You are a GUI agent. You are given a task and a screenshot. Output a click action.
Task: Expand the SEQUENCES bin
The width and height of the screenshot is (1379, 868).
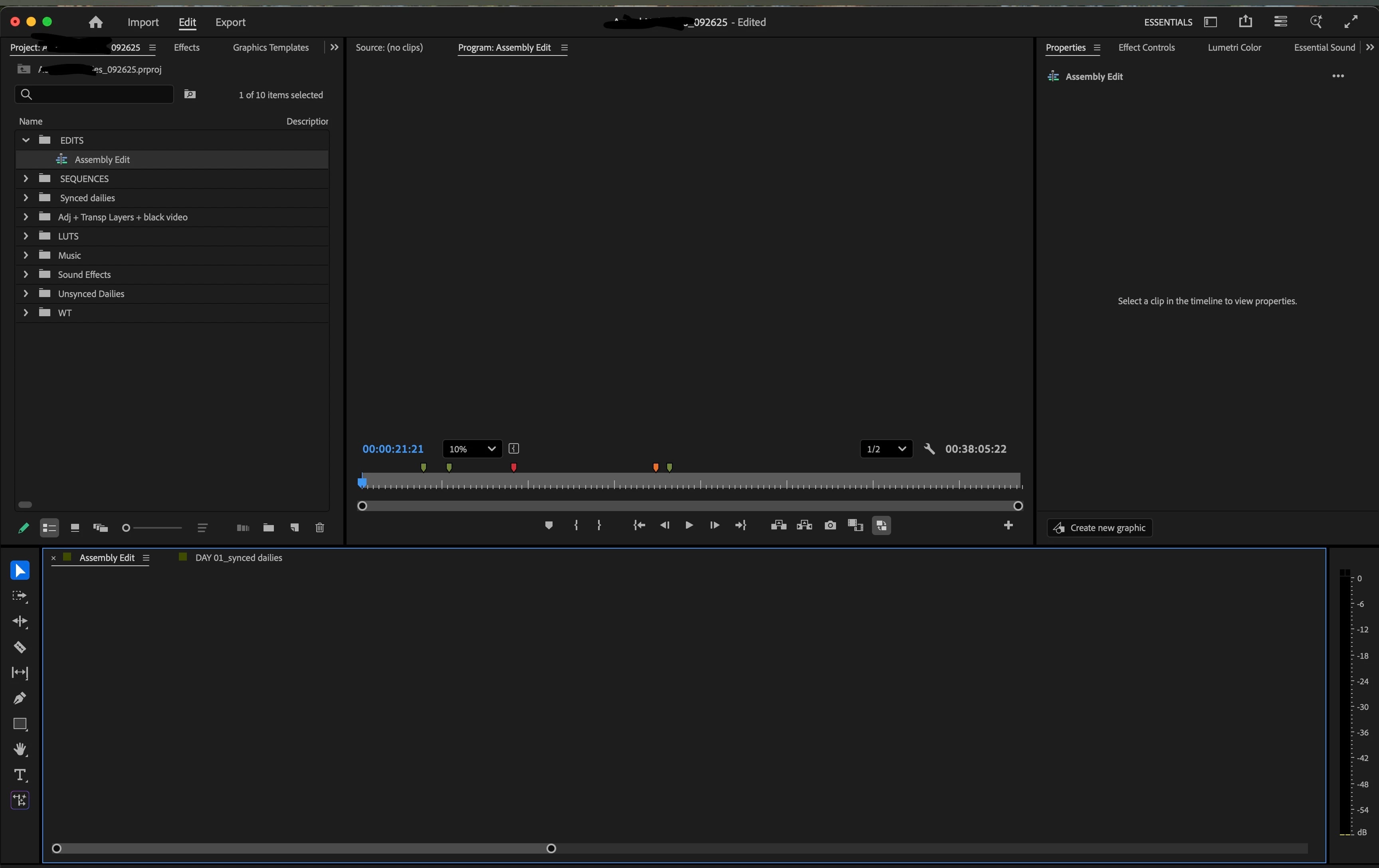(x=26, y=178)
